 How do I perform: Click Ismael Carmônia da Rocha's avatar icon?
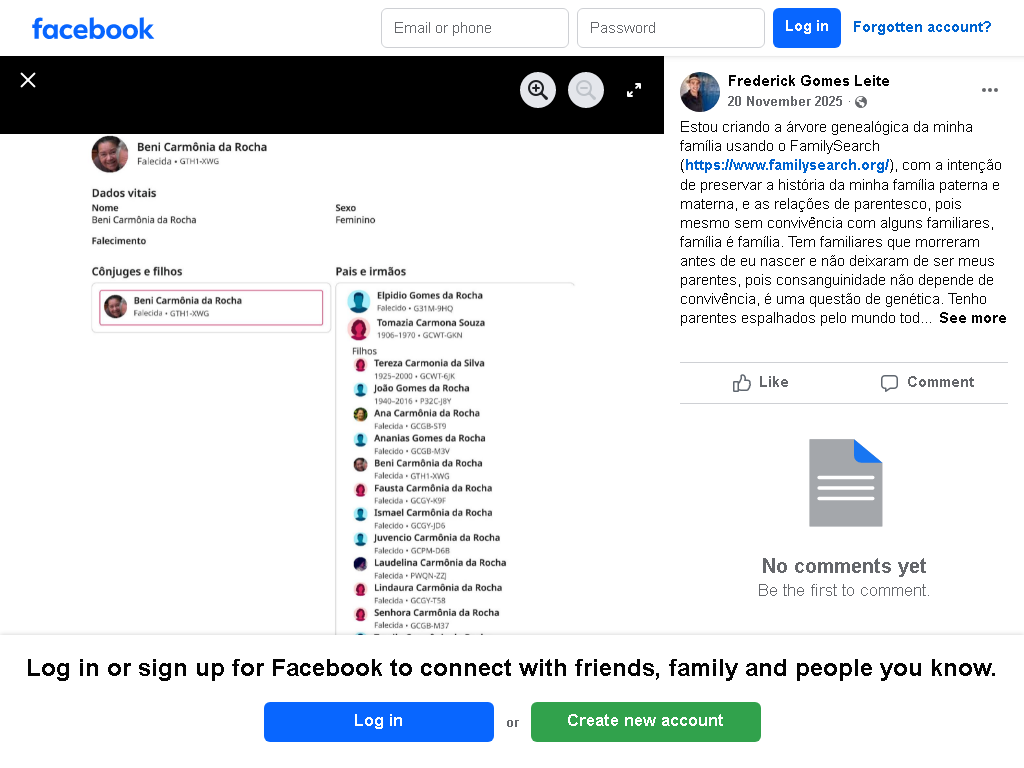[360, 515]
